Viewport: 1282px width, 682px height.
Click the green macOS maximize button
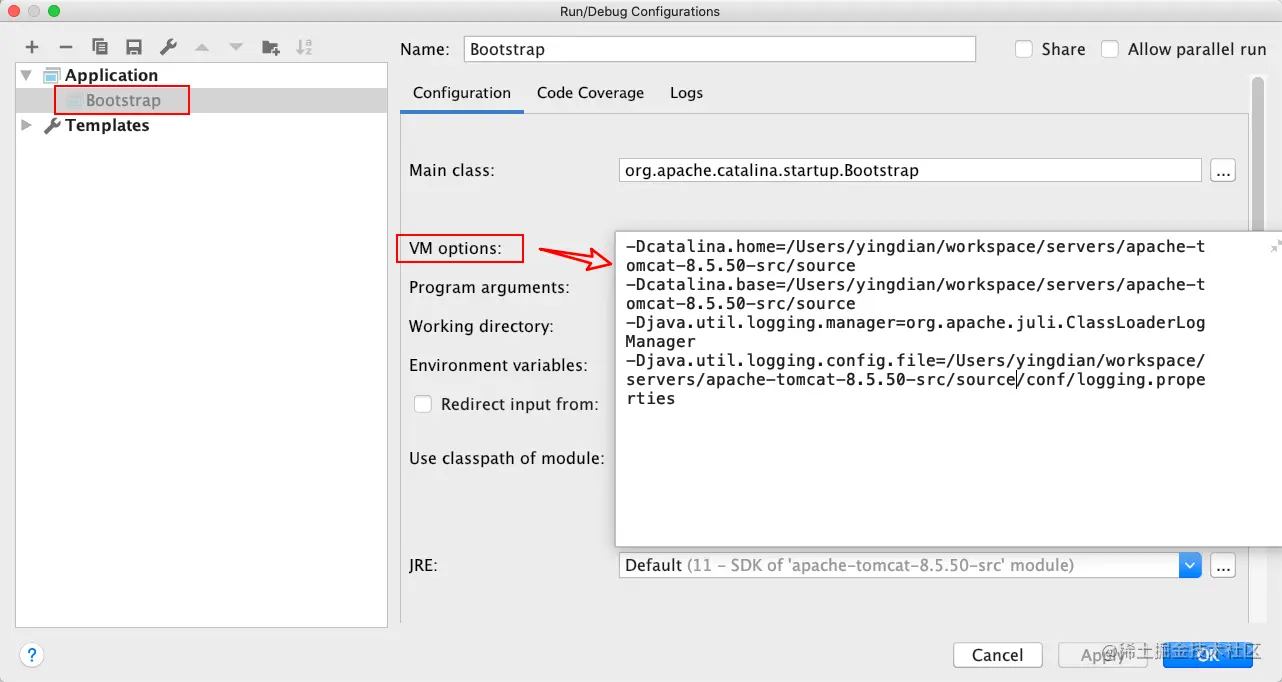[x=54, y=11]
